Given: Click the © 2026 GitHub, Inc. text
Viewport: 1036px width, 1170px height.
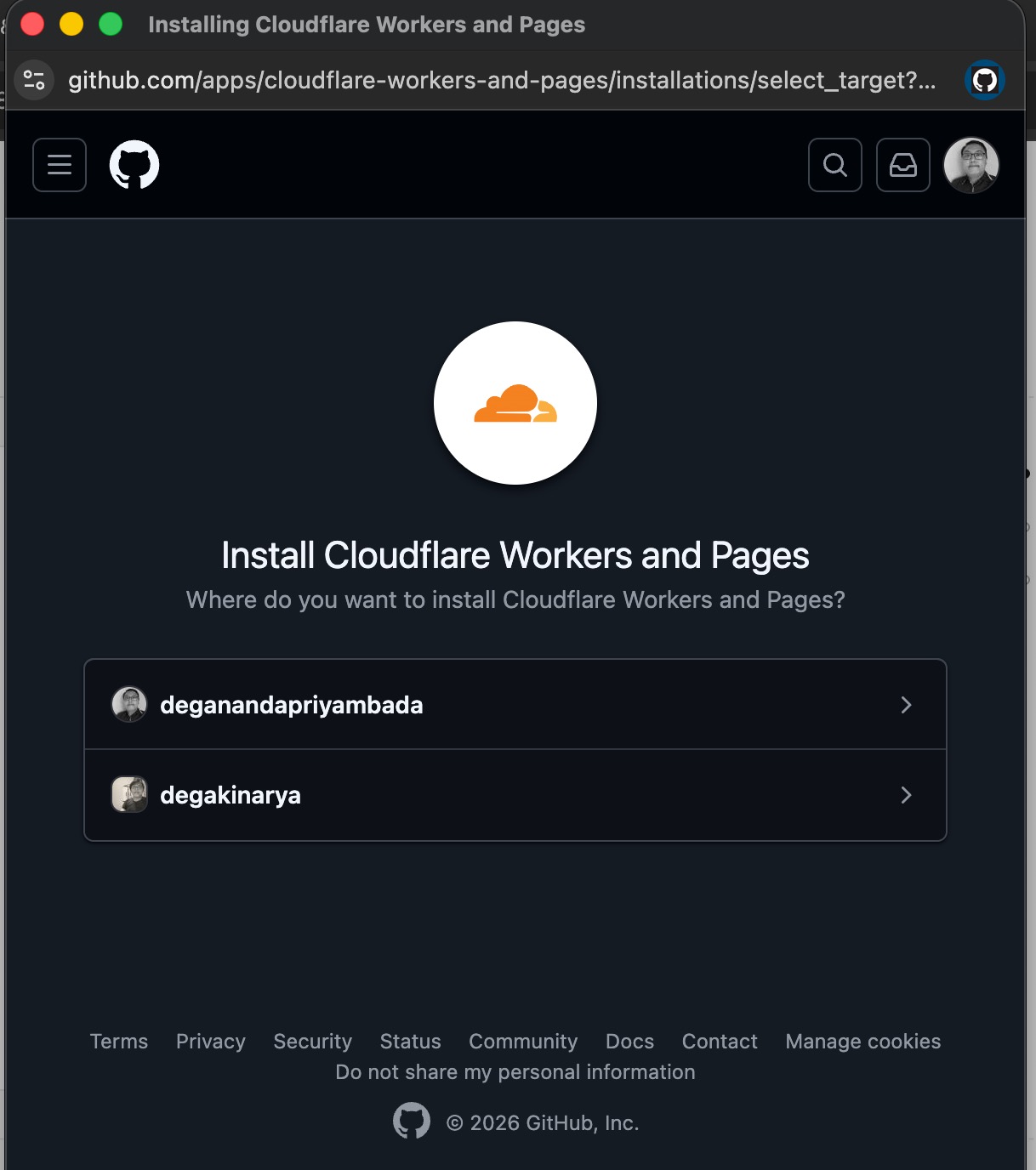Looking at the screenshot, I should tap(543, 1123).
